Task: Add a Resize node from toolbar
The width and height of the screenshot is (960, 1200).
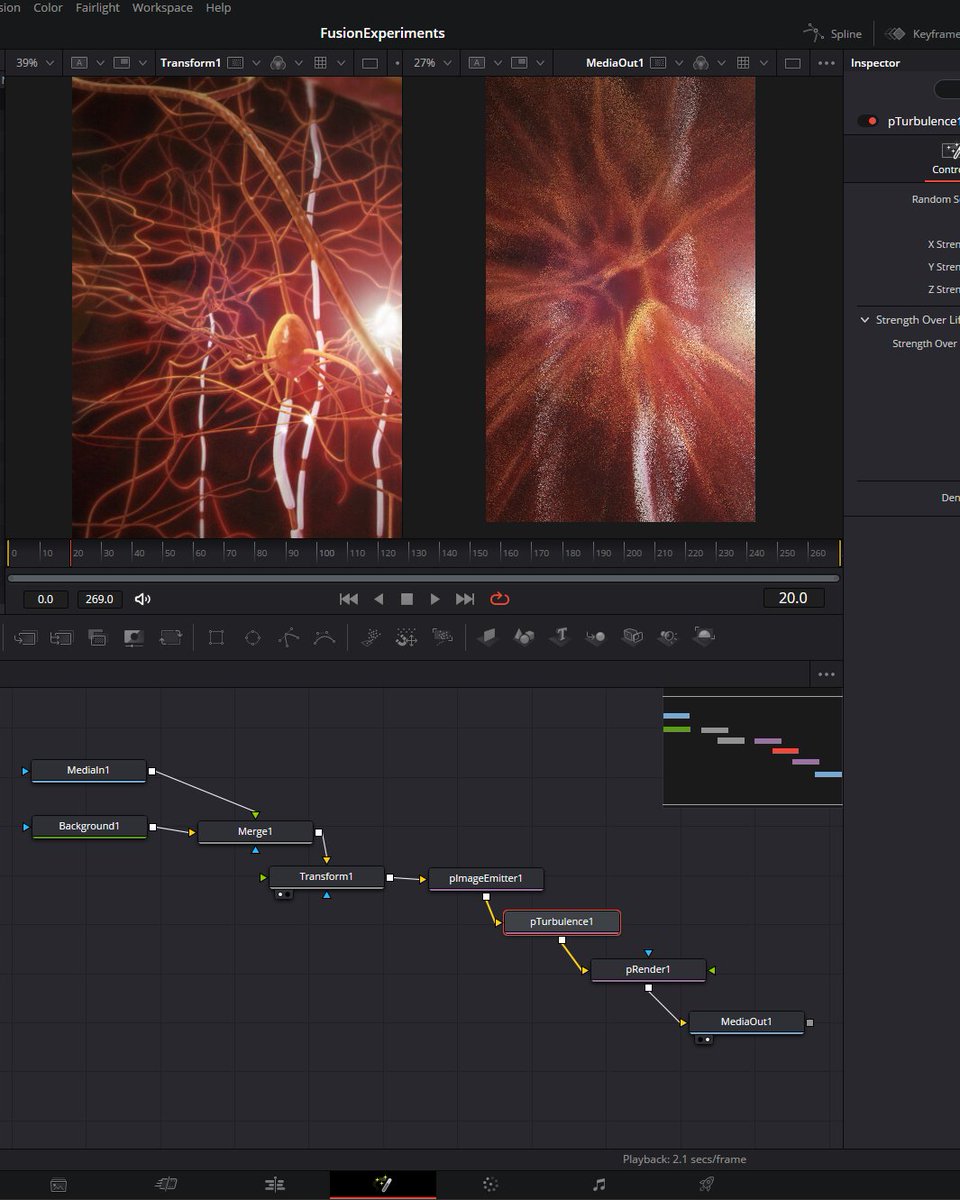Action: coord(133,637)
